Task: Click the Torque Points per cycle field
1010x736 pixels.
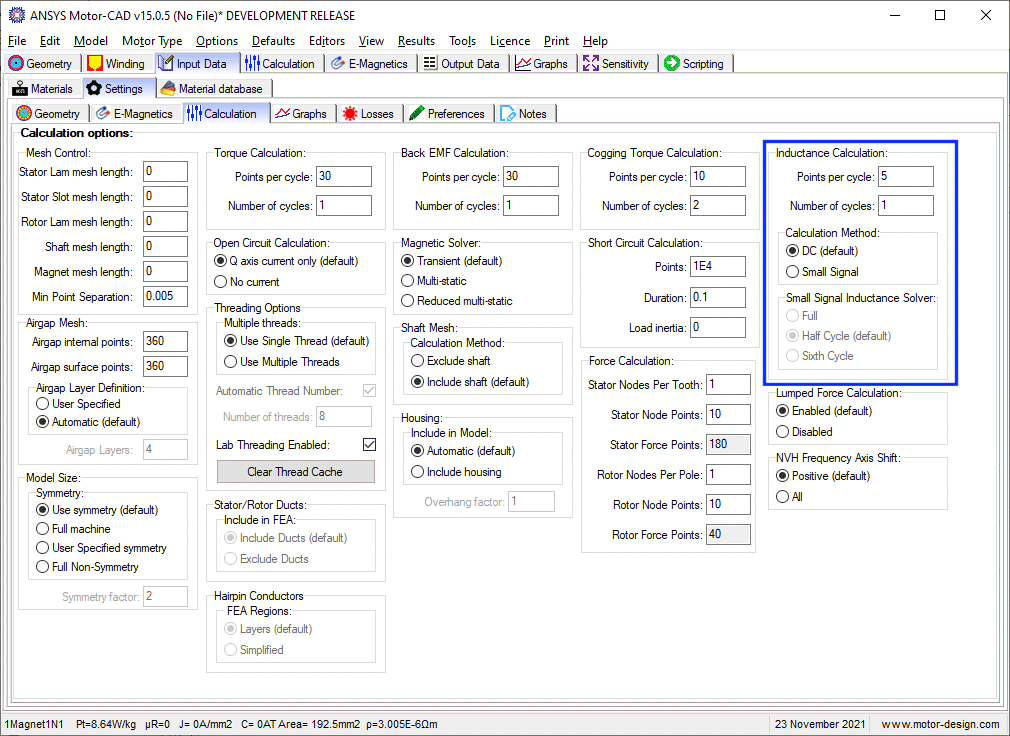Action: [343, 177]
